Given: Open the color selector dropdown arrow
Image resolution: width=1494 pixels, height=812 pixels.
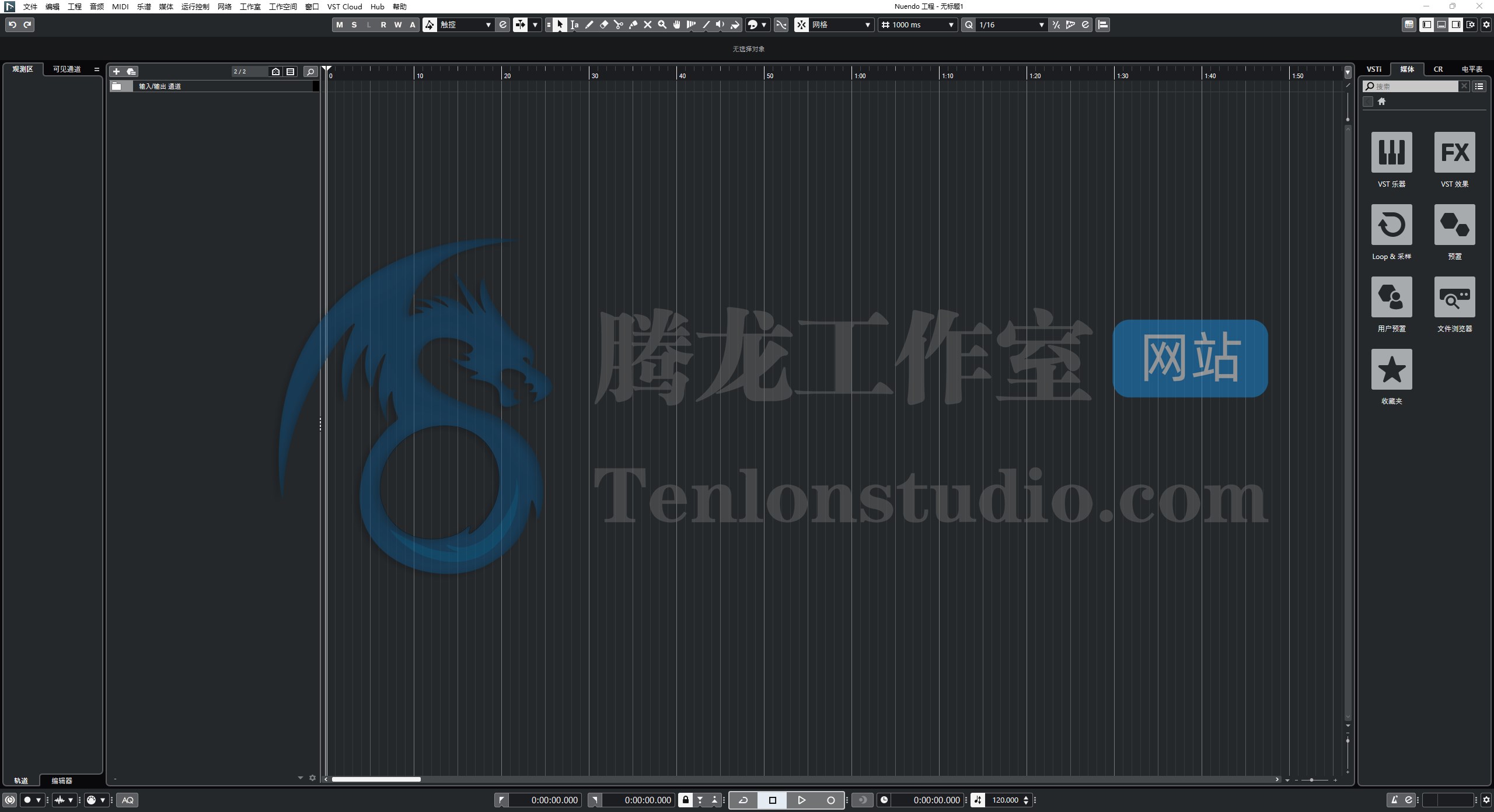Looking at the screenshot, I should tap(764, 24).
